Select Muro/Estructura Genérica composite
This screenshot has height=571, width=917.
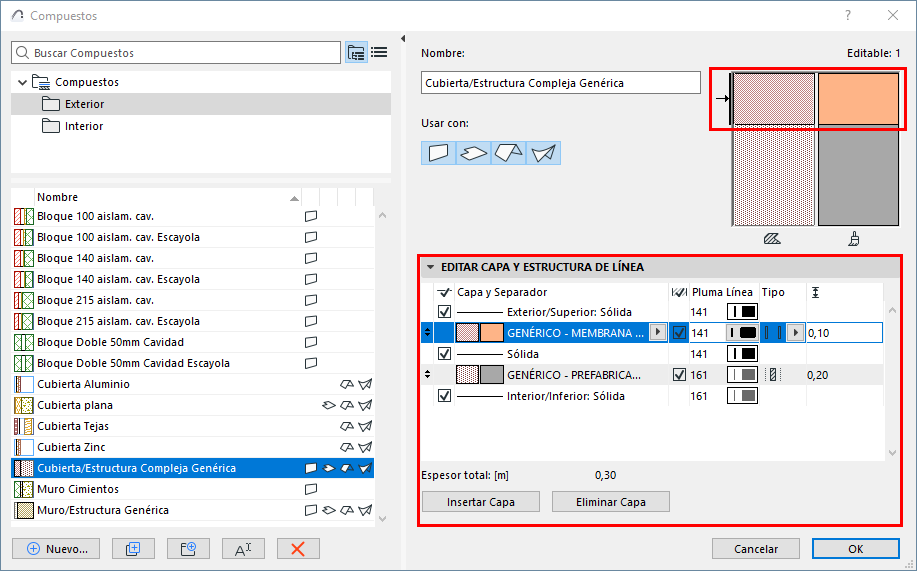pos(192,511)
